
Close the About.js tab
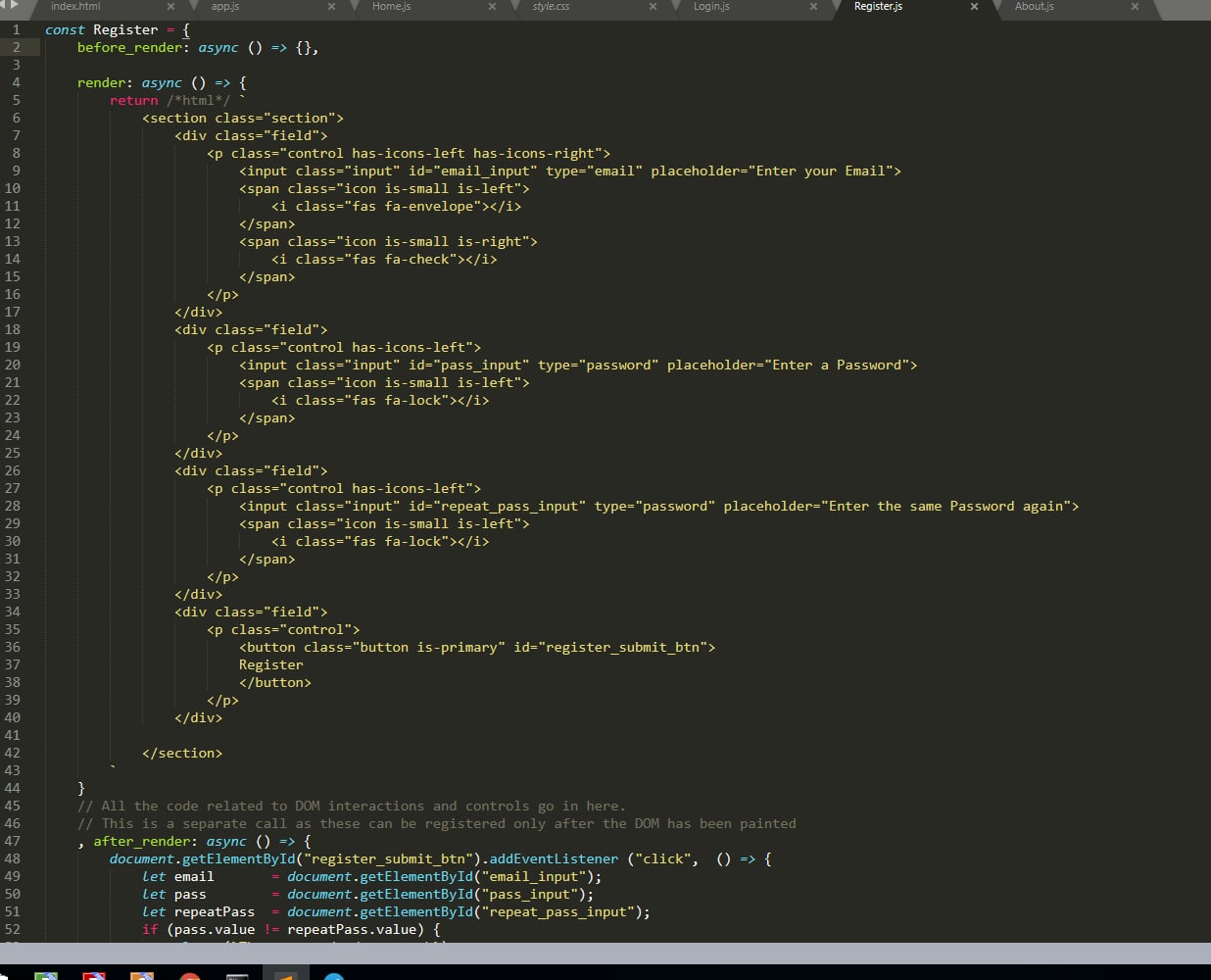[1135, 7]
